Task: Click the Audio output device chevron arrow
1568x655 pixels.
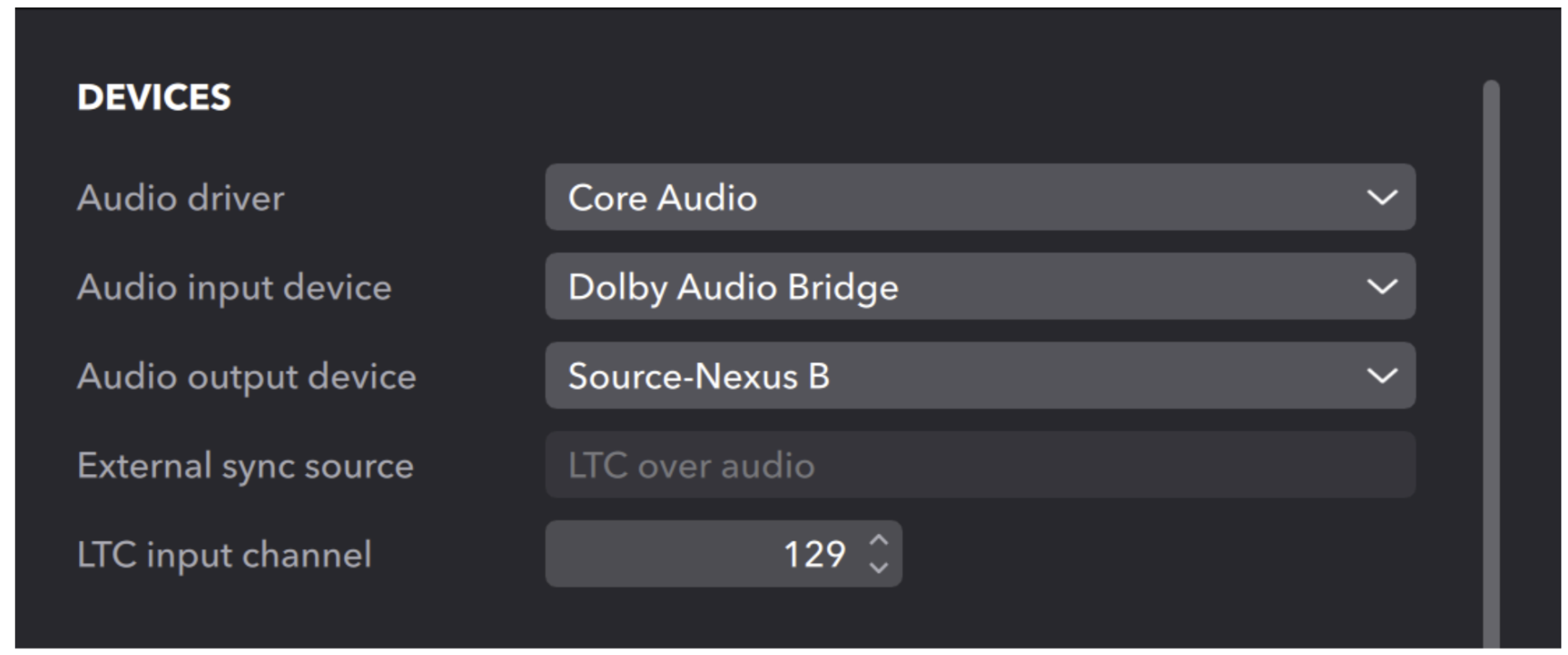Action: 1381,376
